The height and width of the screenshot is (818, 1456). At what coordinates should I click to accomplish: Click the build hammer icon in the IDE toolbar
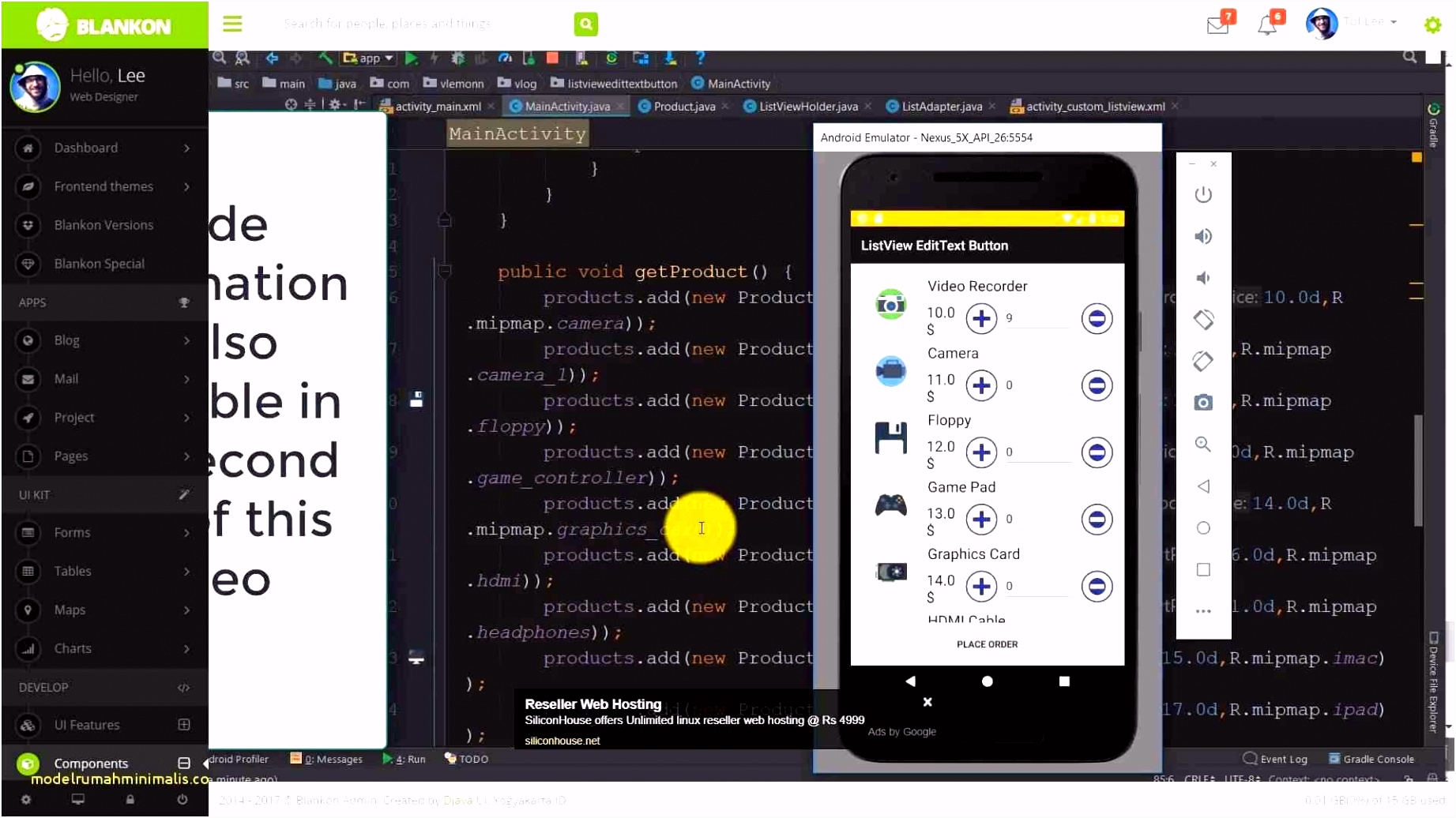click(x=325, y=58)
